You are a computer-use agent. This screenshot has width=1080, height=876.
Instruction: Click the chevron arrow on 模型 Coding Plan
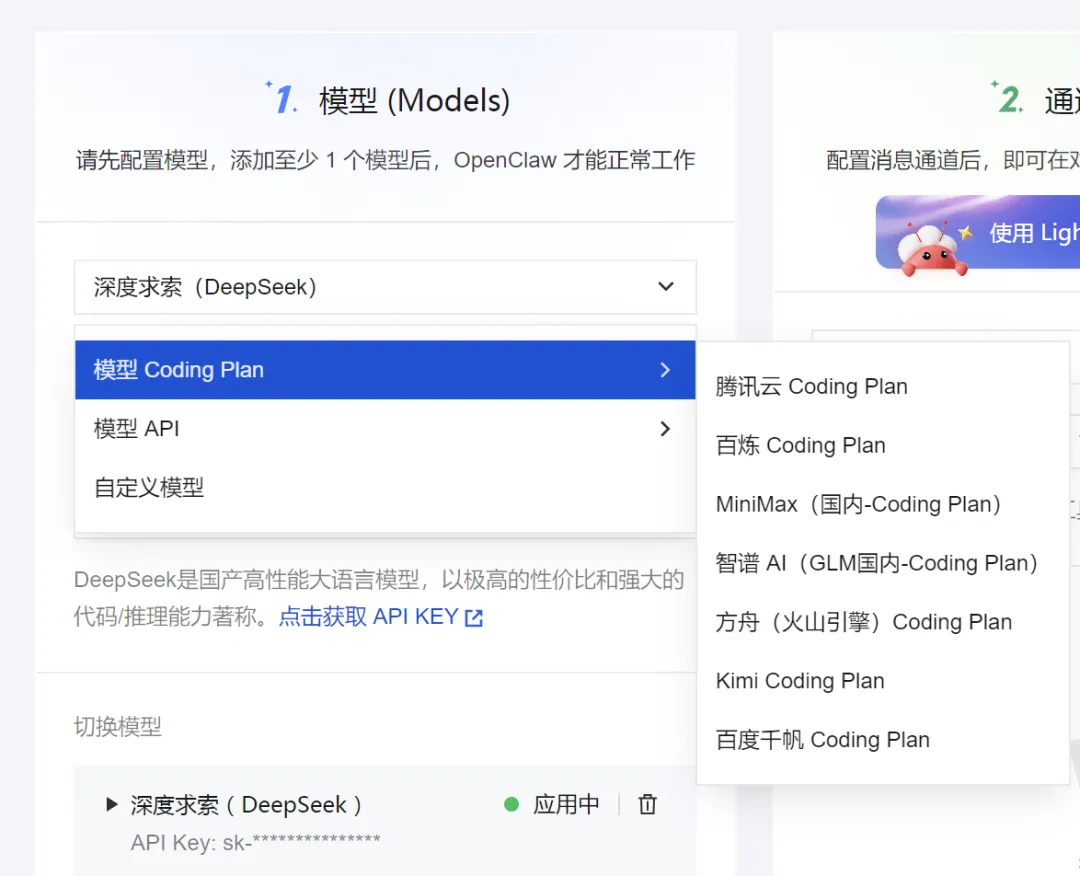pos(665,370)
